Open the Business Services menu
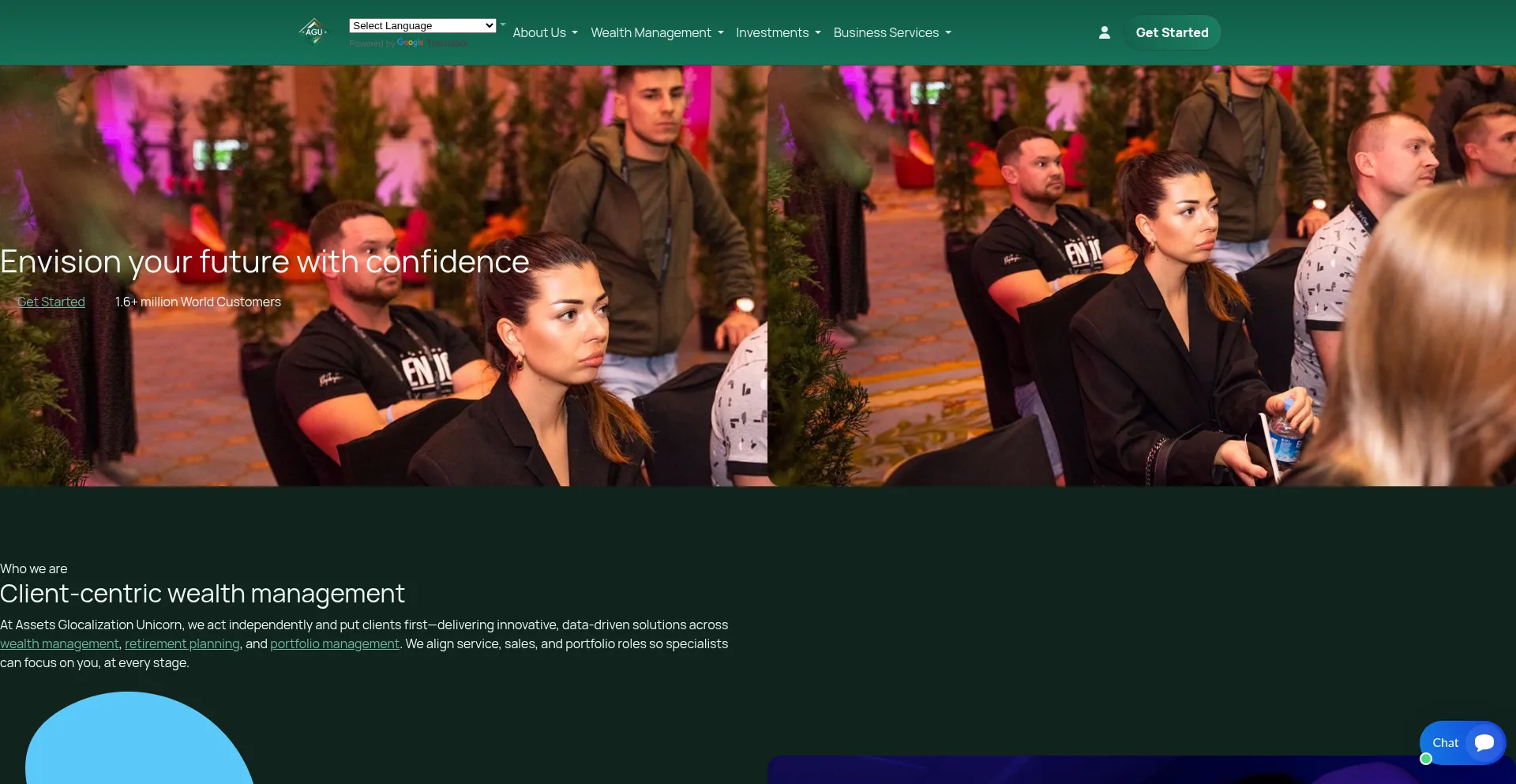Image resolution: width=1516 pixels, height=784 pixels. point(891,32)
